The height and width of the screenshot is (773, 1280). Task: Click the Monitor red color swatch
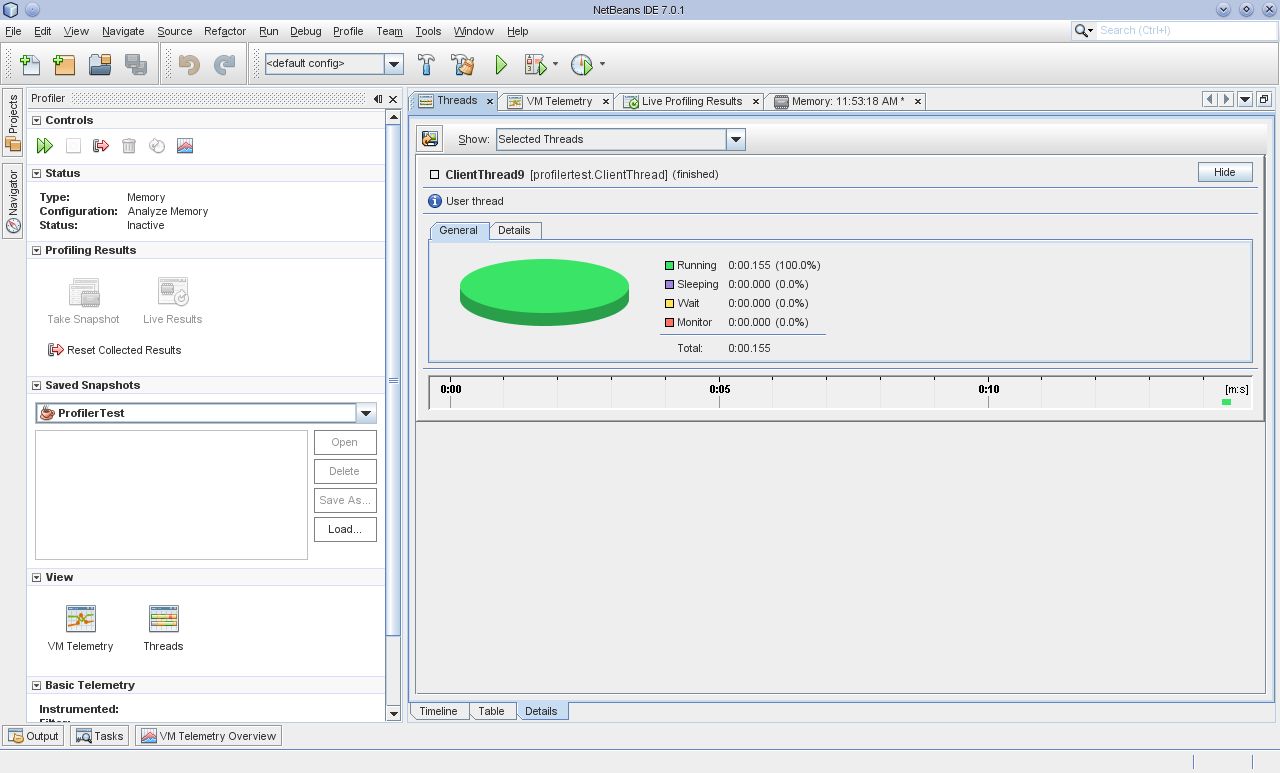point(669,323)
